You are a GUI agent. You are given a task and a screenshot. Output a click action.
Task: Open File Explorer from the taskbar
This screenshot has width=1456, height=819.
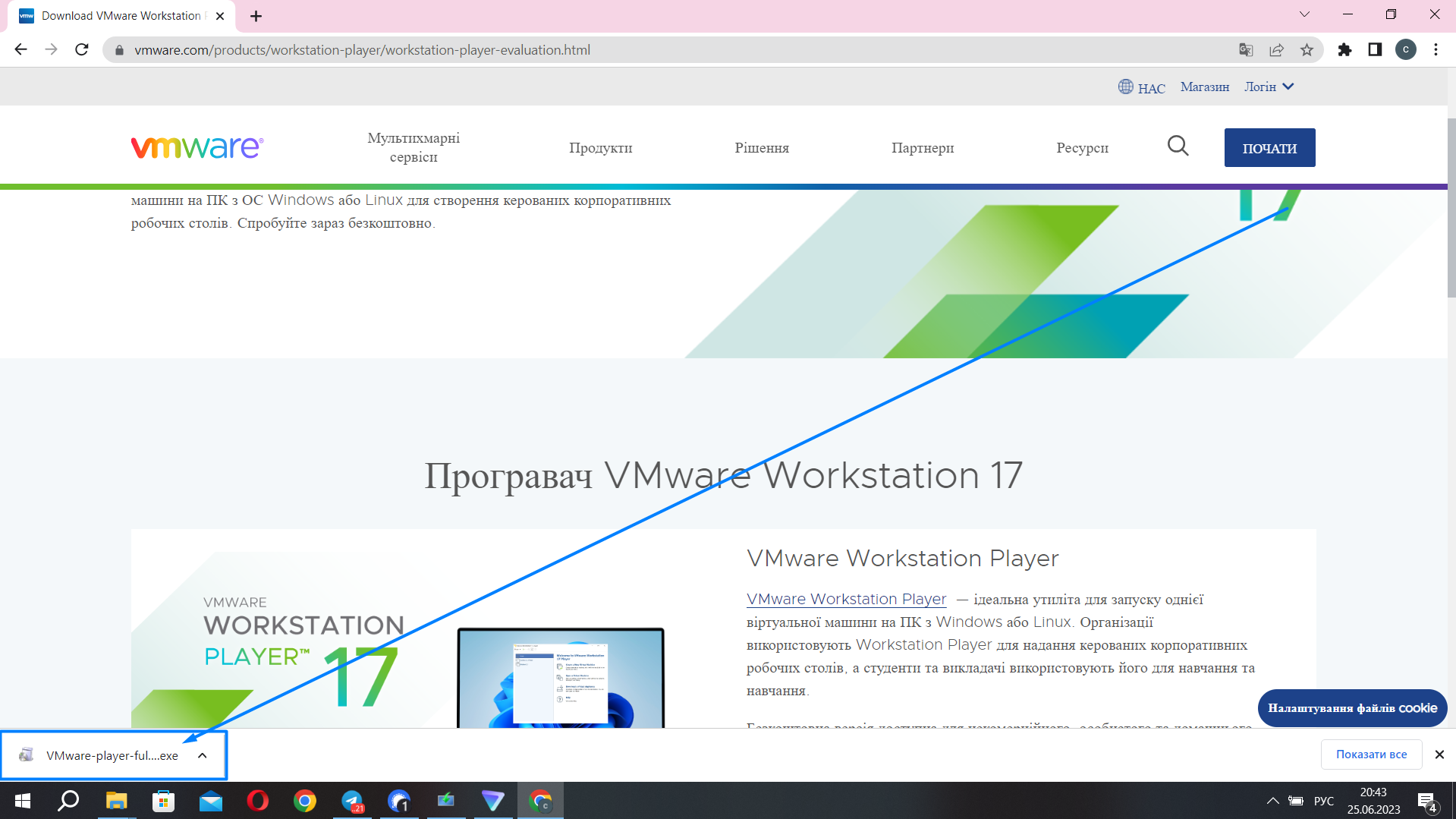click(116, 801)
